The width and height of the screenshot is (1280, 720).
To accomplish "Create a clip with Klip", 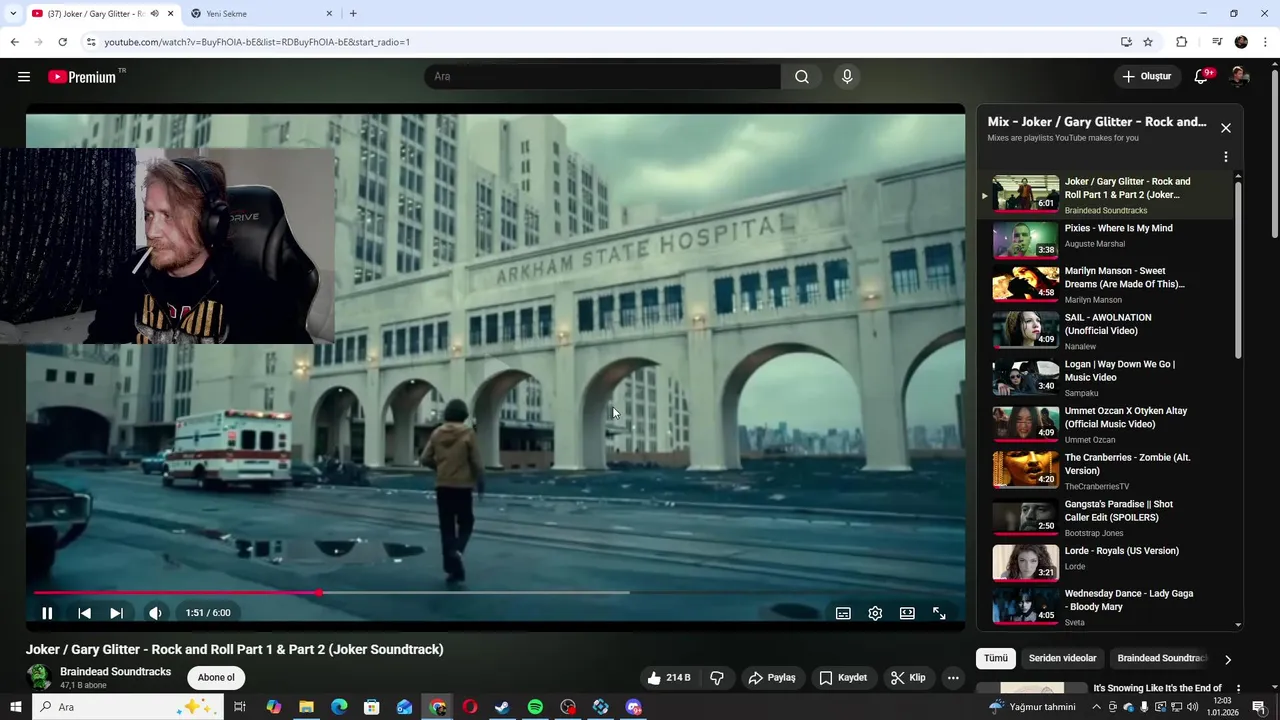I will pyautogui.click(x=908, y=677).
